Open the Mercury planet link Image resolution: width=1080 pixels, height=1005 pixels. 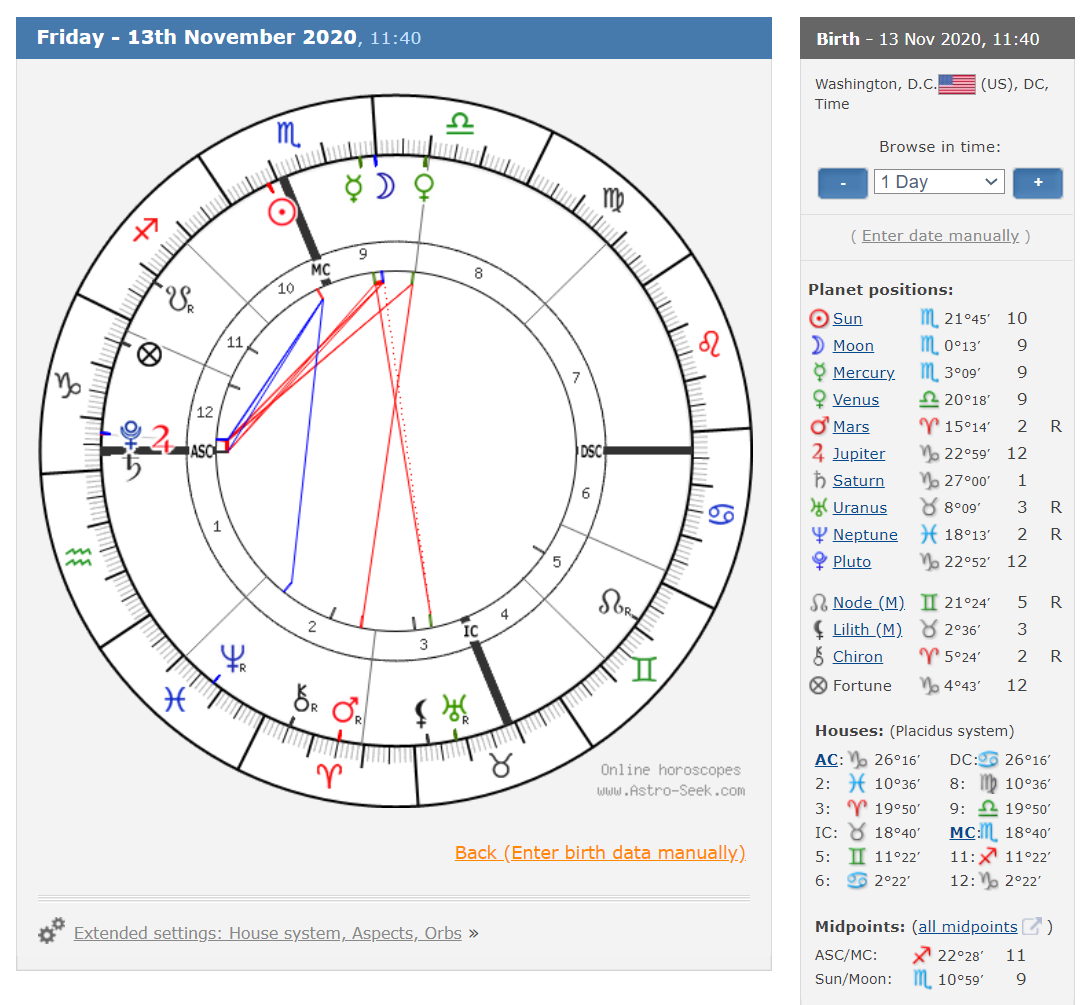coord(863,373)
